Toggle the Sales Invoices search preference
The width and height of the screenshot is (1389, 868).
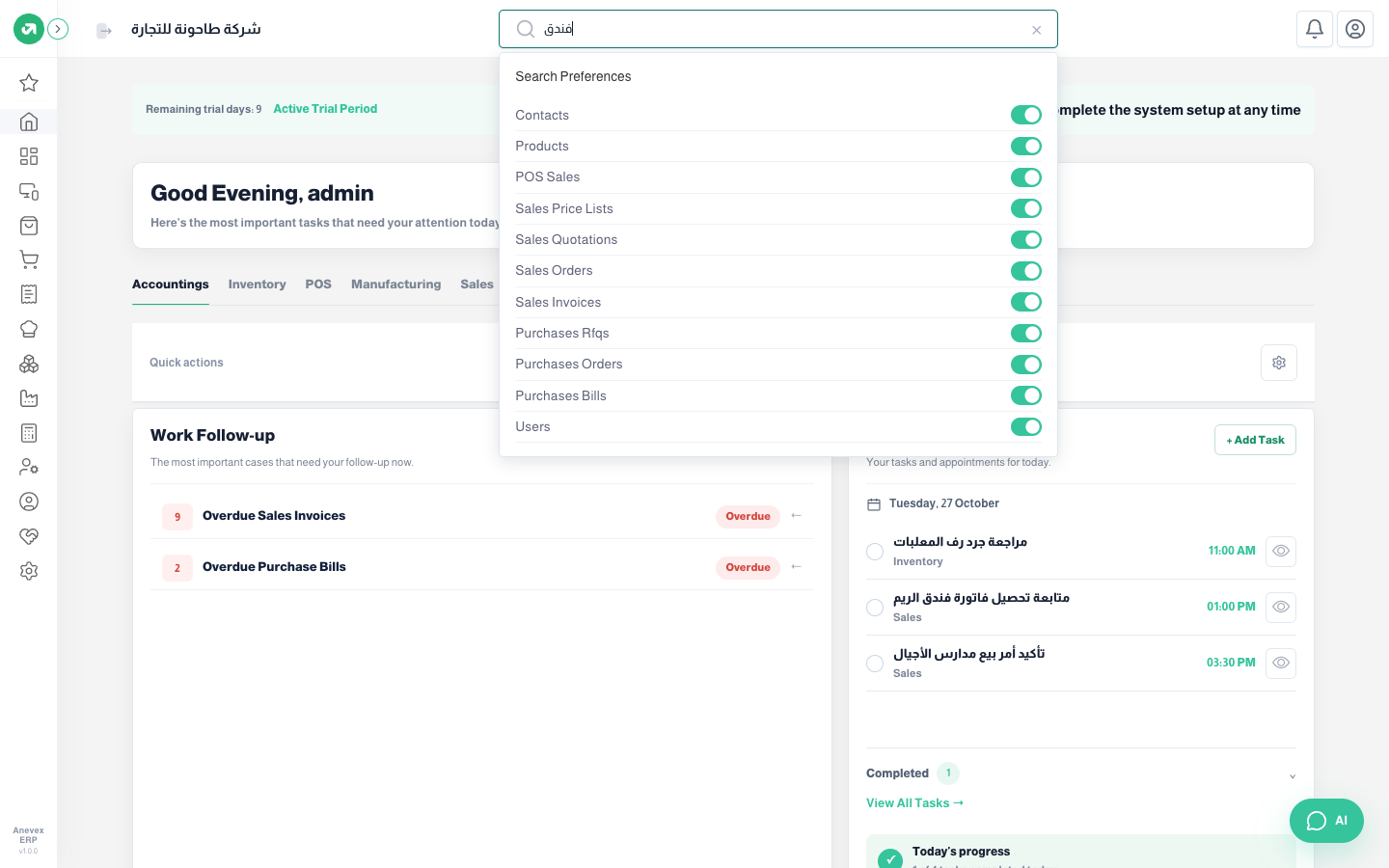(1026, 302)
